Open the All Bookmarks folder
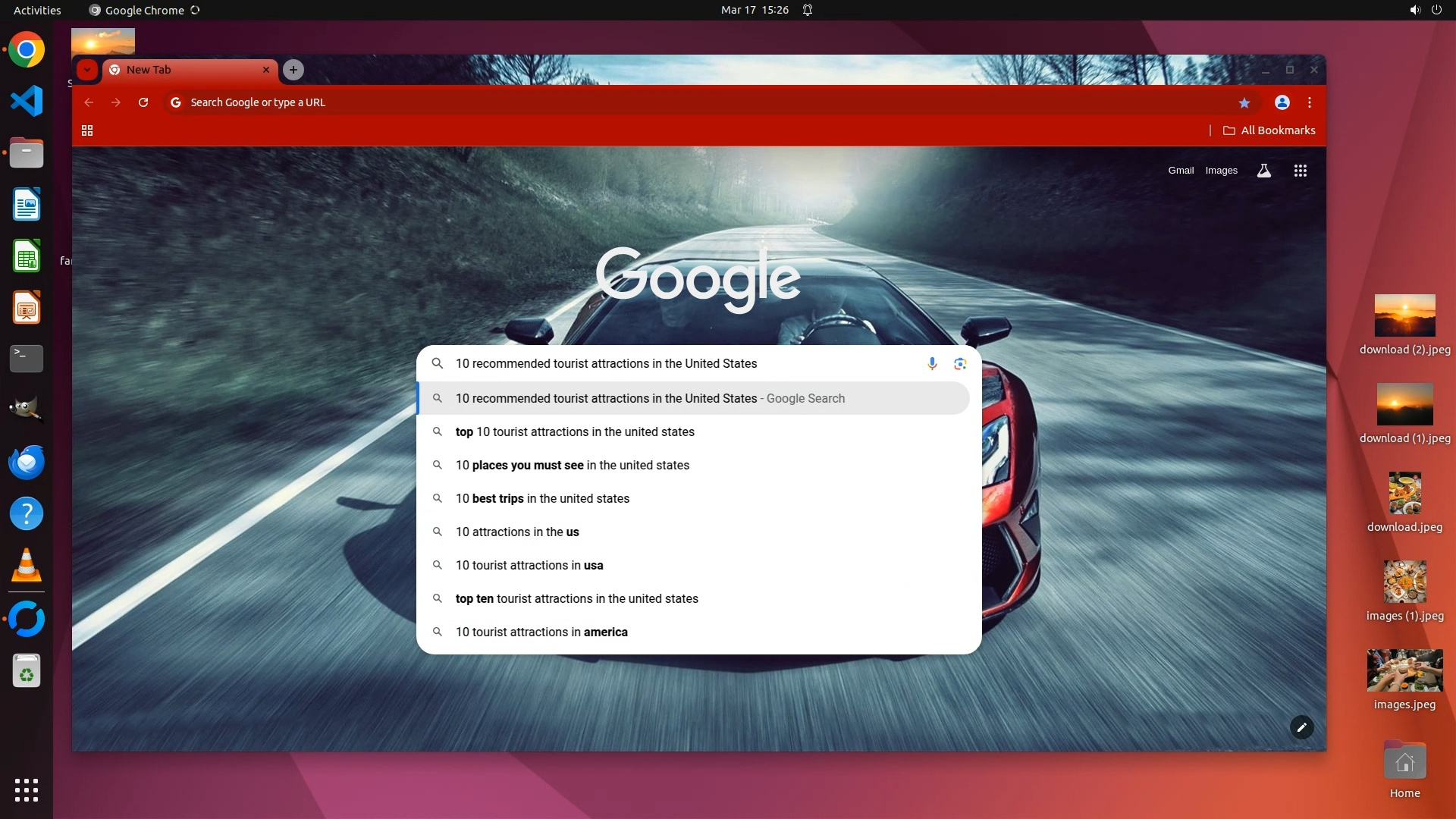1456x819 pixels. (1269, 130)
